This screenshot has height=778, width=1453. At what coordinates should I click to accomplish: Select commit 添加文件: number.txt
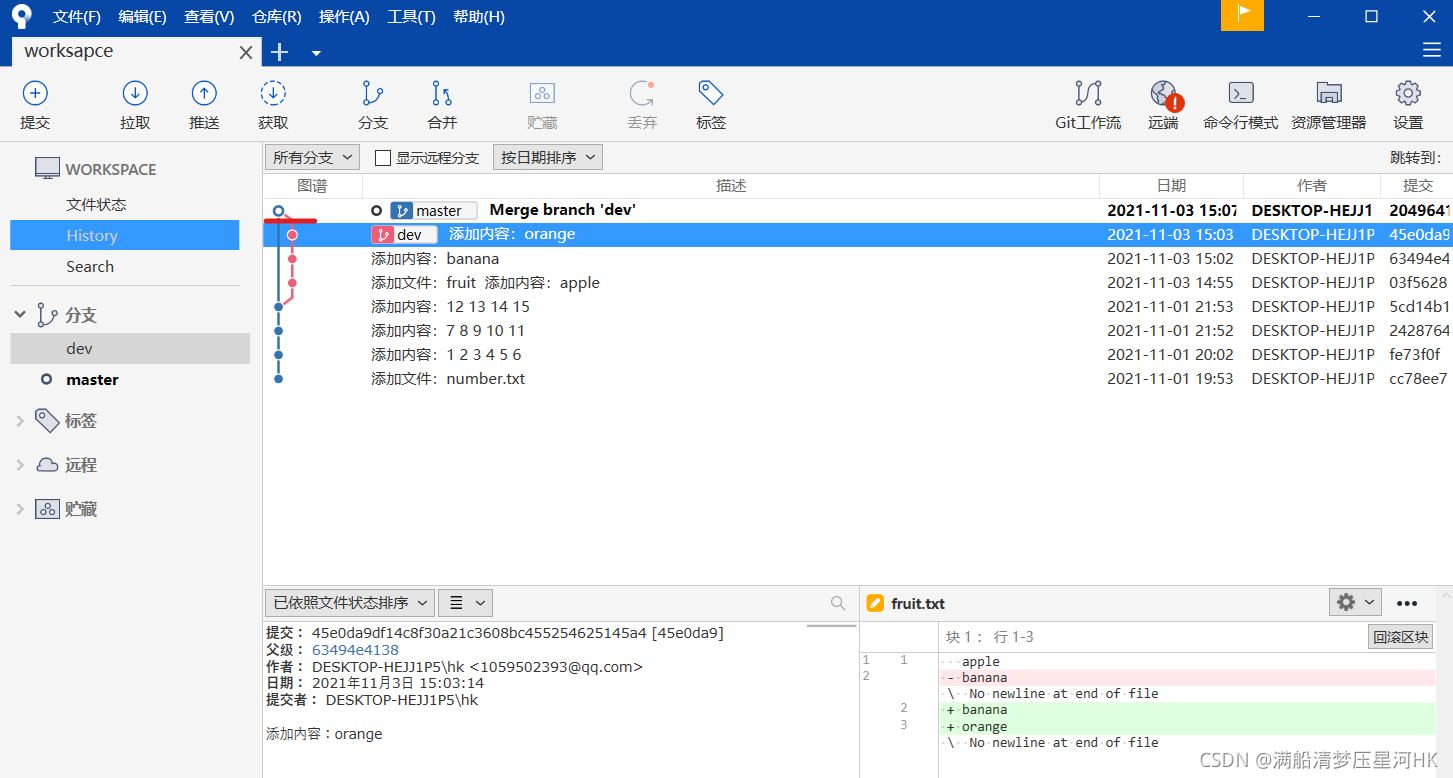(x=858, y=378)
